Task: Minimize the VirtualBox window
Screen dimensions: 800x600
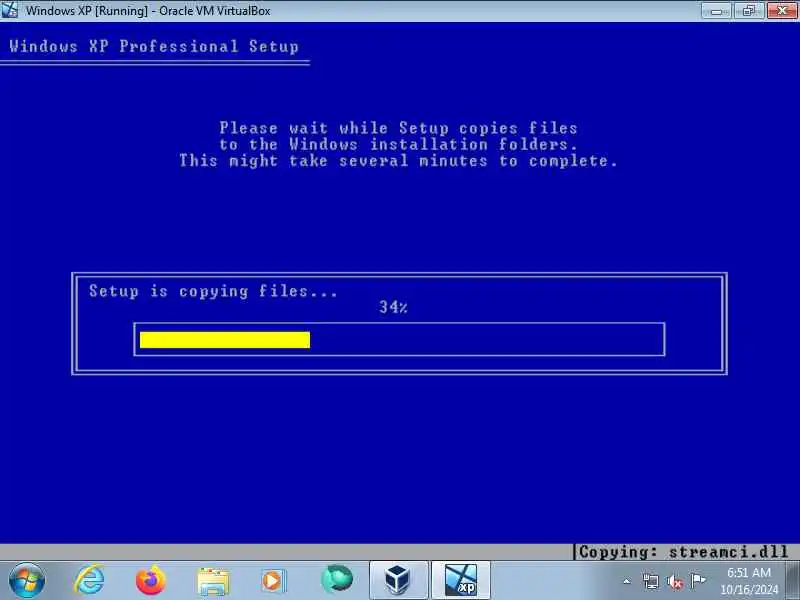Action: coord(716,10)
